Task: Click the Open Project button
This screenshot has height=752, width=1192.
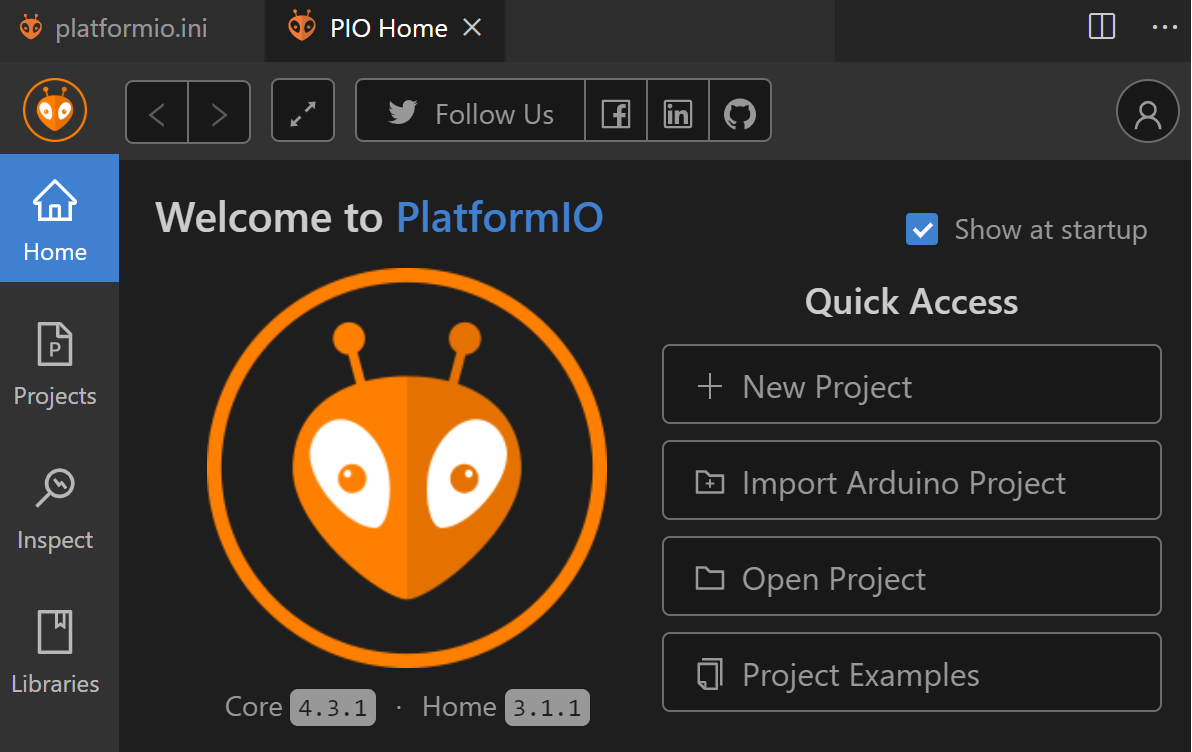Action: [911, 577]
